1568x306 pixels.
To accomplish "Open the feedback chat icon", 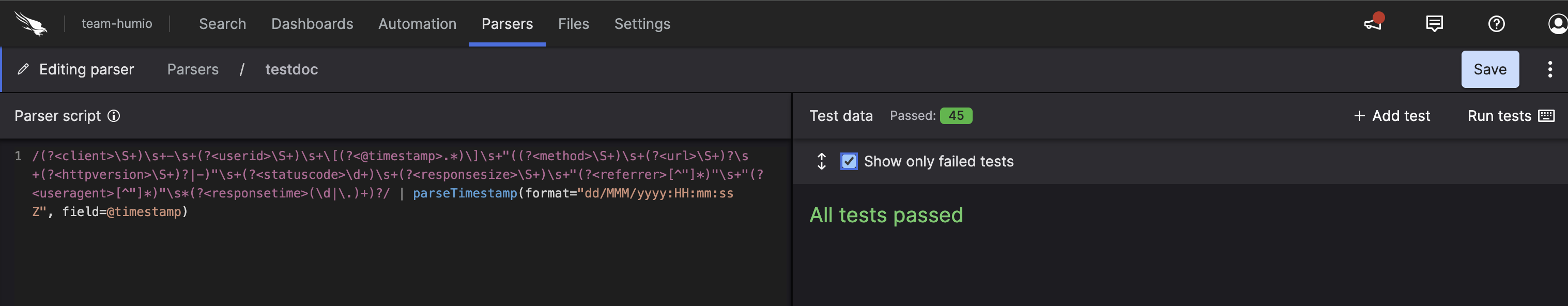I will [x=1434, y=24].
